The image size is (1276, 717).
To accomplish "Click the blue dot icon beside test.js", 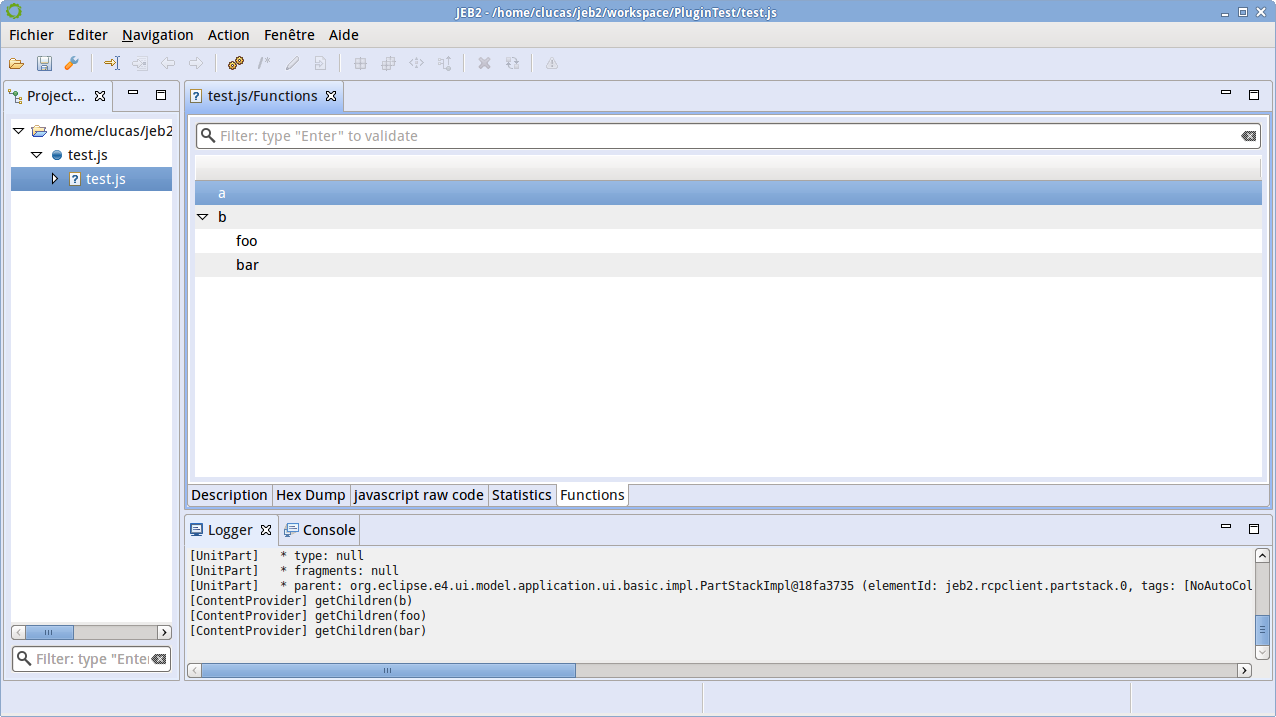I will click(x=57, y=155).
